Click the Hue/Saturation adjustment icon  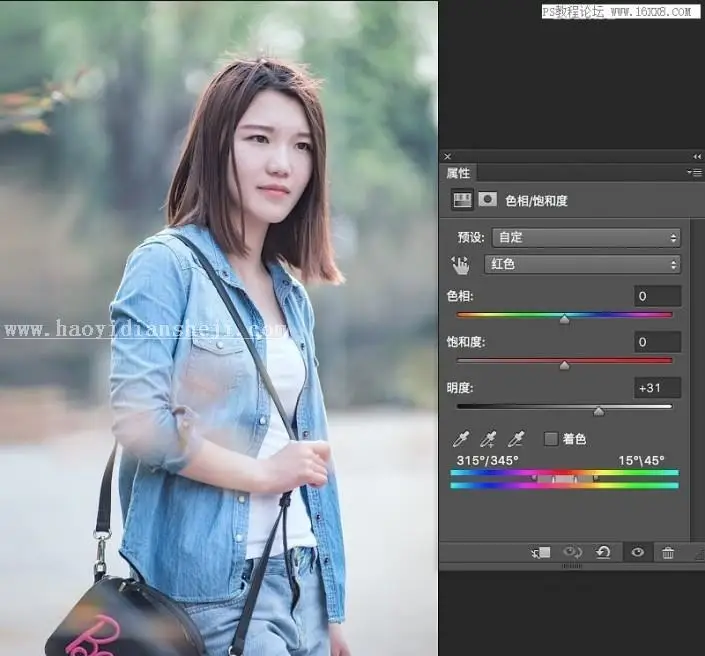coord(462,200)
